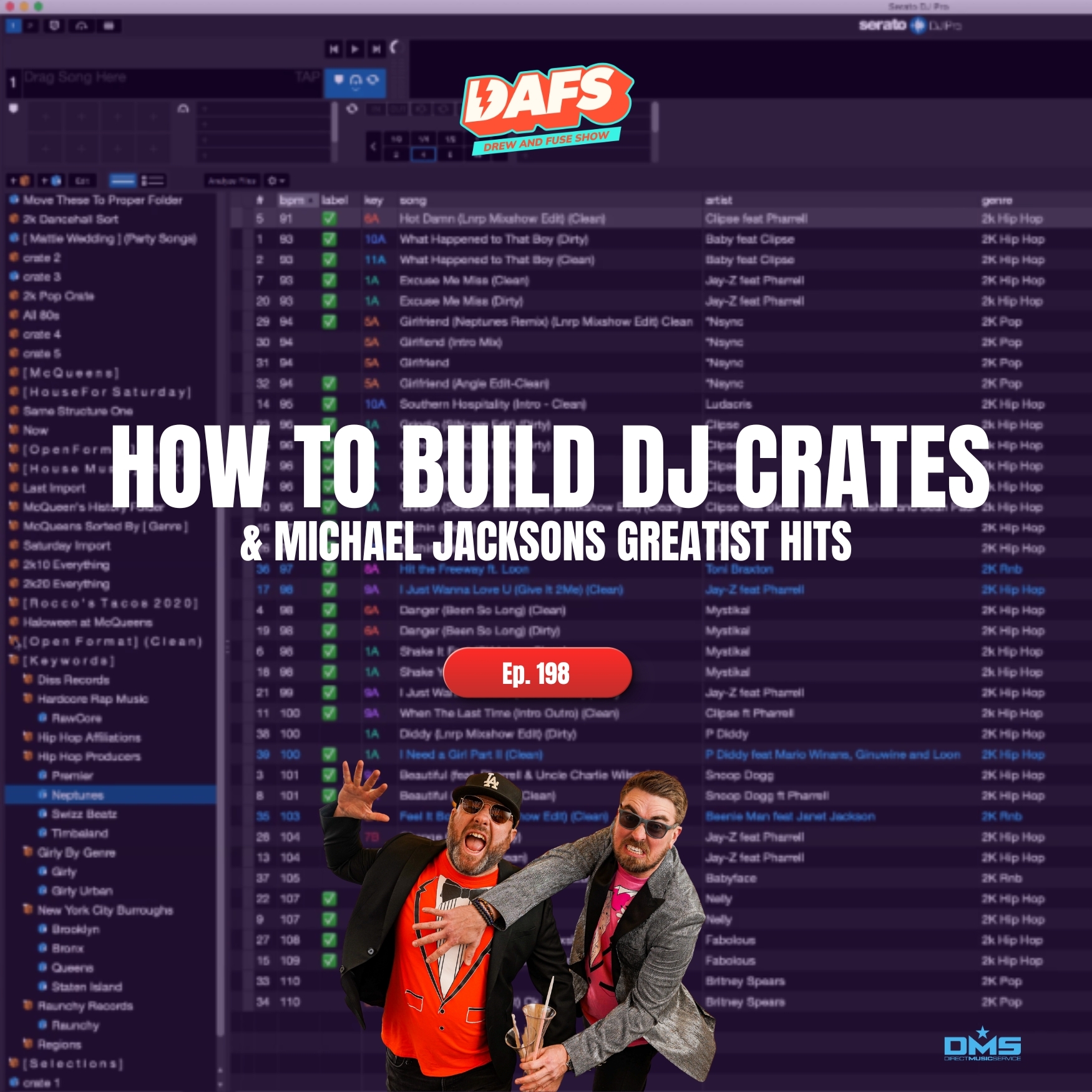Collapse the Hip Hop Producers subfolder
The image size is (1092, 1092).
[28, 756]
